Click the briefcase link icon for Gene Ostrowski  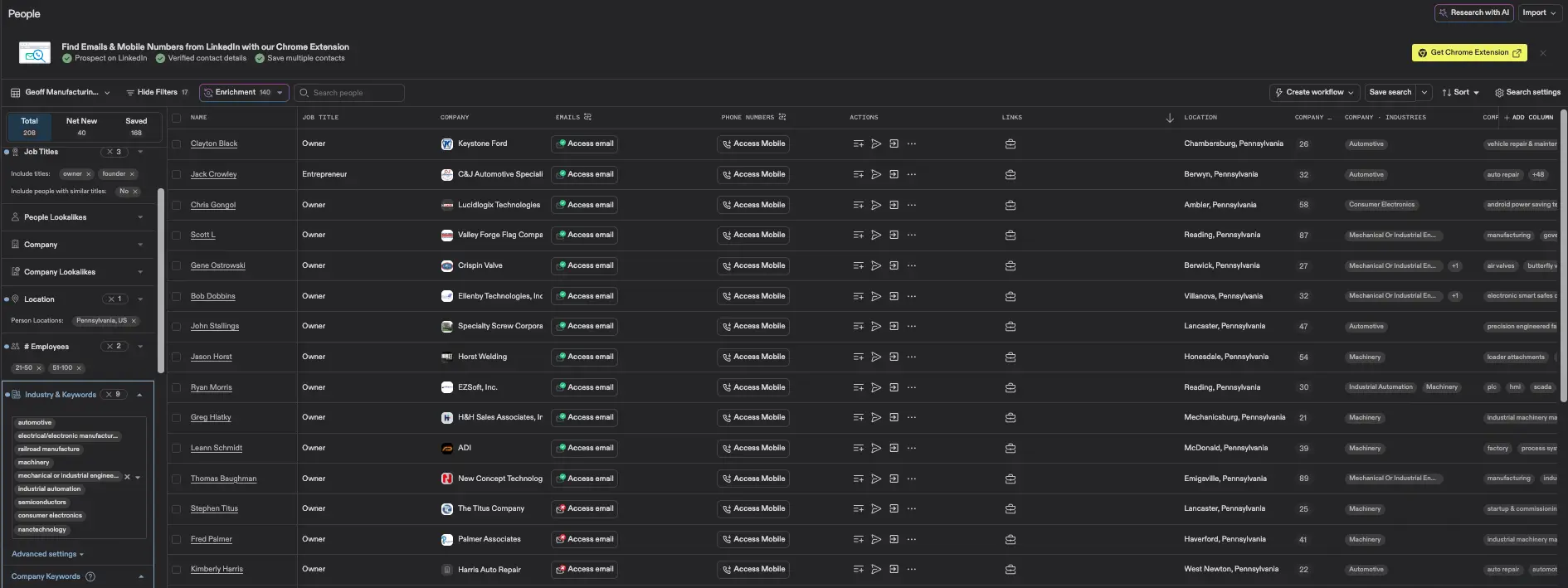click(x=1010, y=265)
